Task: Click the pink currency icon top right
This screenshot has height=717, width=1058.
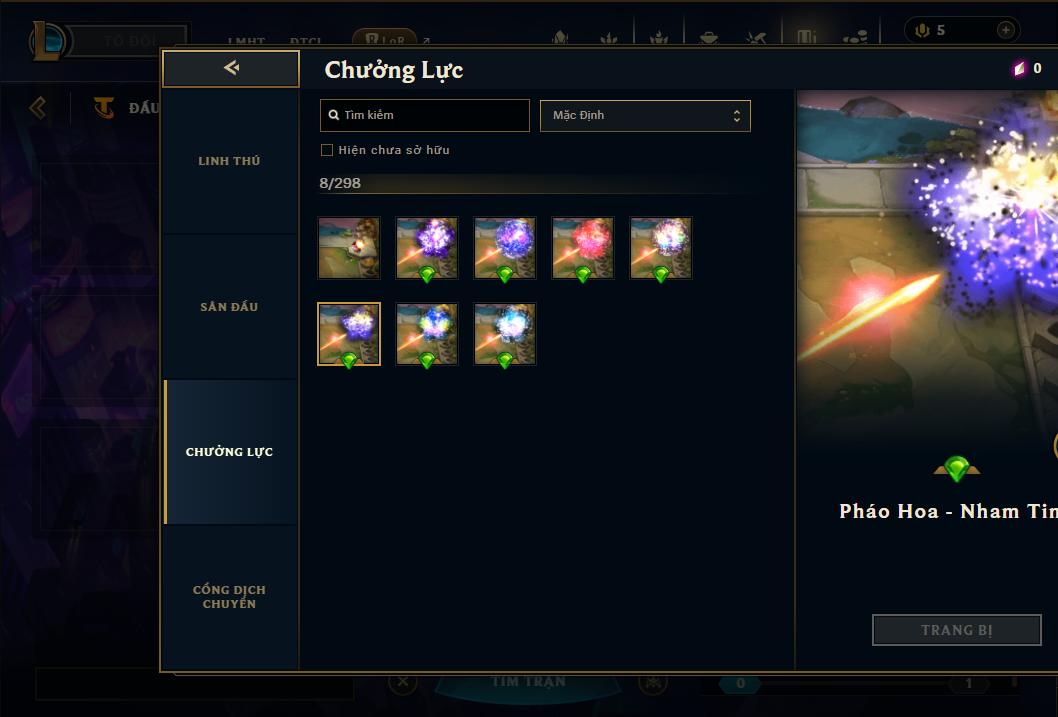Action: click(x=1020, y=68)
